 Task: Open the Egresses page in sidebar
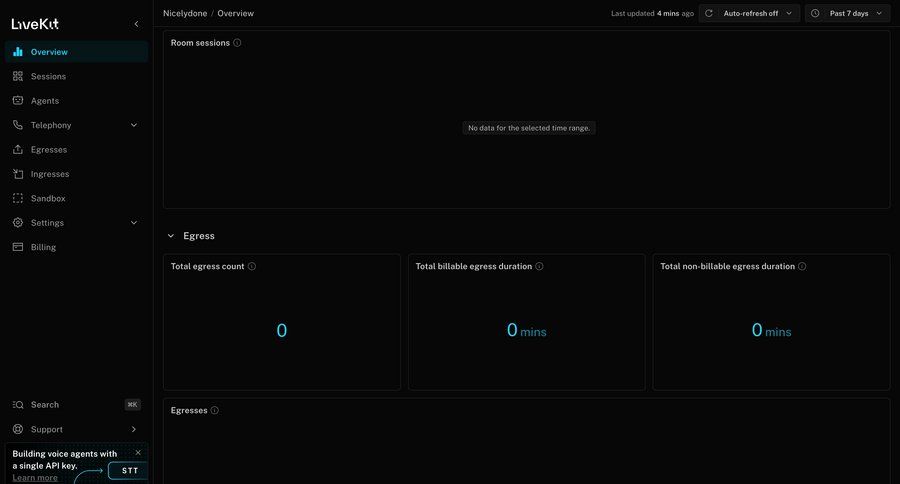point(76,149)
